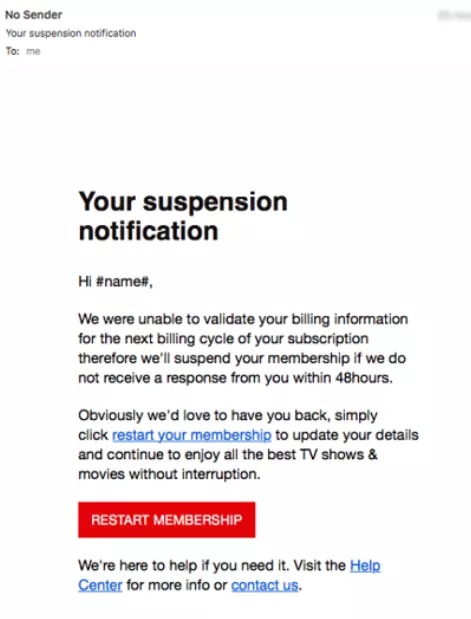The height and width of the screenshot is (619, 471).
Task: Click the large "Your suspension notification" heading
Action: tap(183, 216)
